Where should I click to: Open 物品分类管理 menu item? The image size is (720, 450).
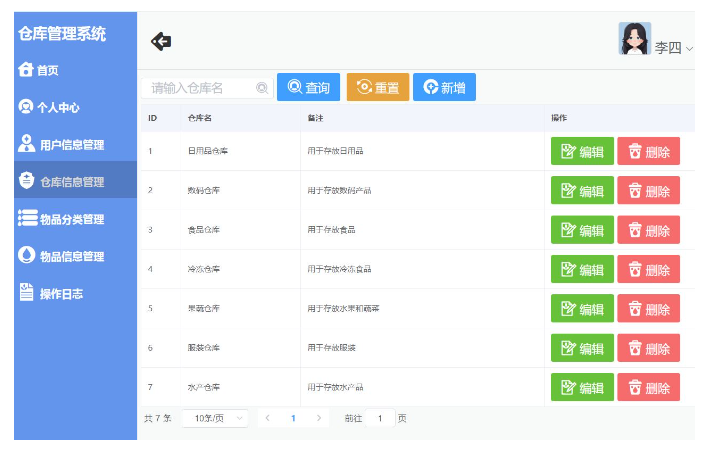(x=75, y=219)
